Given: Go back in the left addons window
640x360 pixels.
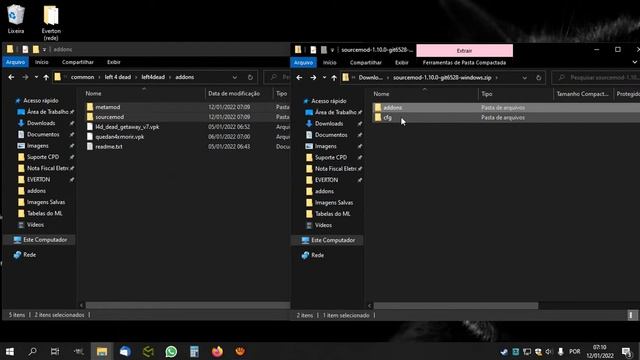Looking at the screenshot, I should [11, 77].
